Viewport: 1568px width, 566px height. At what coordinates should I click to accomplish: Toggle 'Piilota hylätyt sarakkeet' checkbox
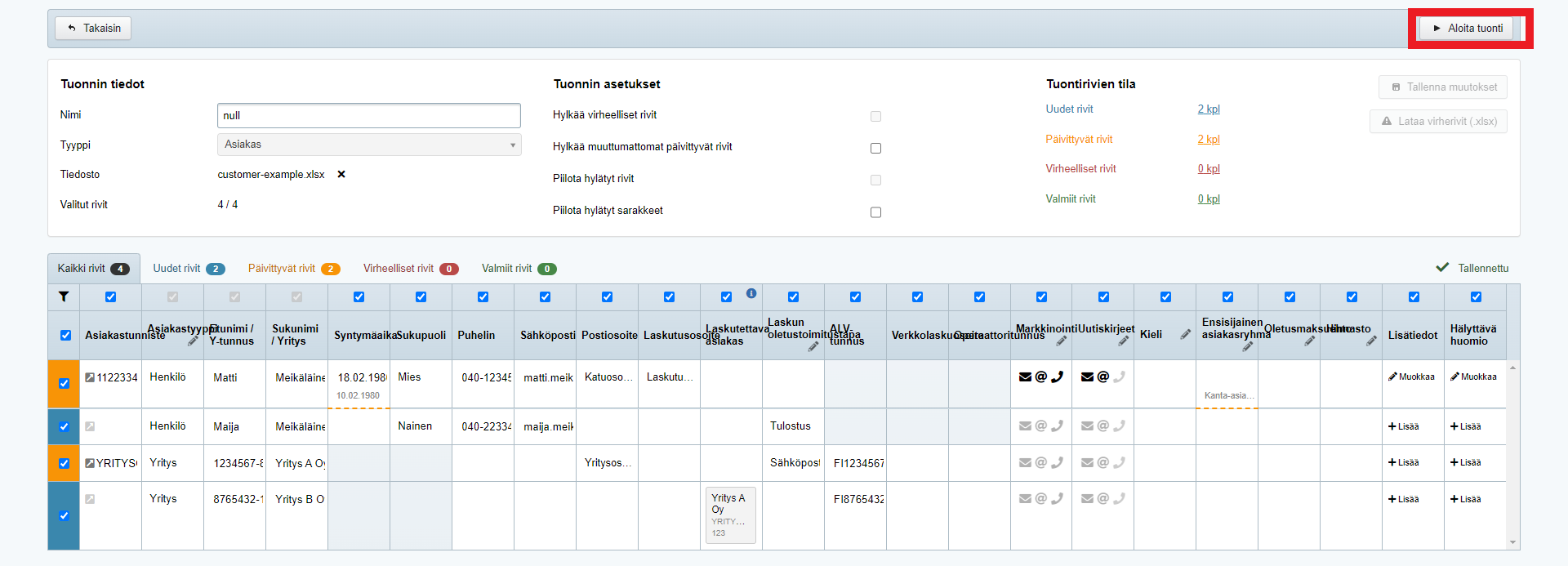875,212
